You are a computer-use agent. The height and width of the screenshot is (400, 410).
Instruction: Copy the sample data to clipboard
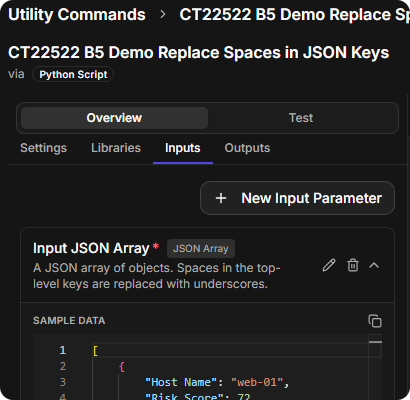tap(375, 321)
